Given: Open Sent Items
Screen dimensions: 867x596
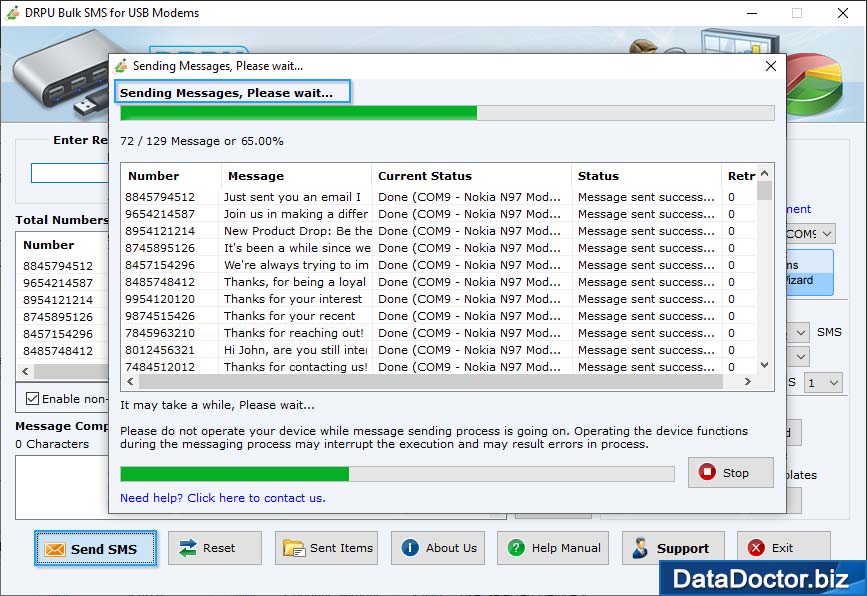Looking at the screenshot, I should (x=326, y=548).
